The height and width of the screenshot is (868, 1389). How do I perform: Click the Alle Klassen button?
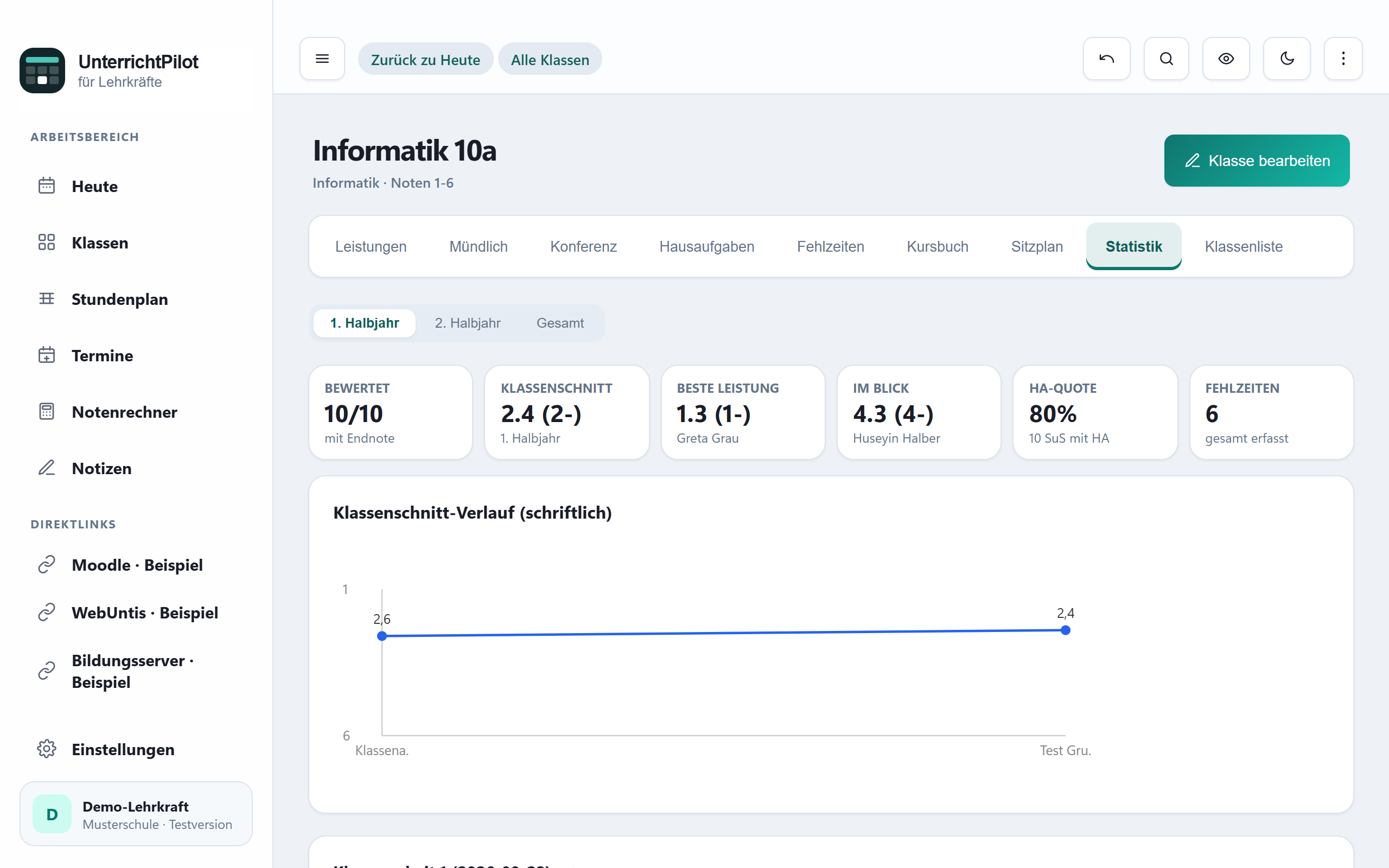550,59
